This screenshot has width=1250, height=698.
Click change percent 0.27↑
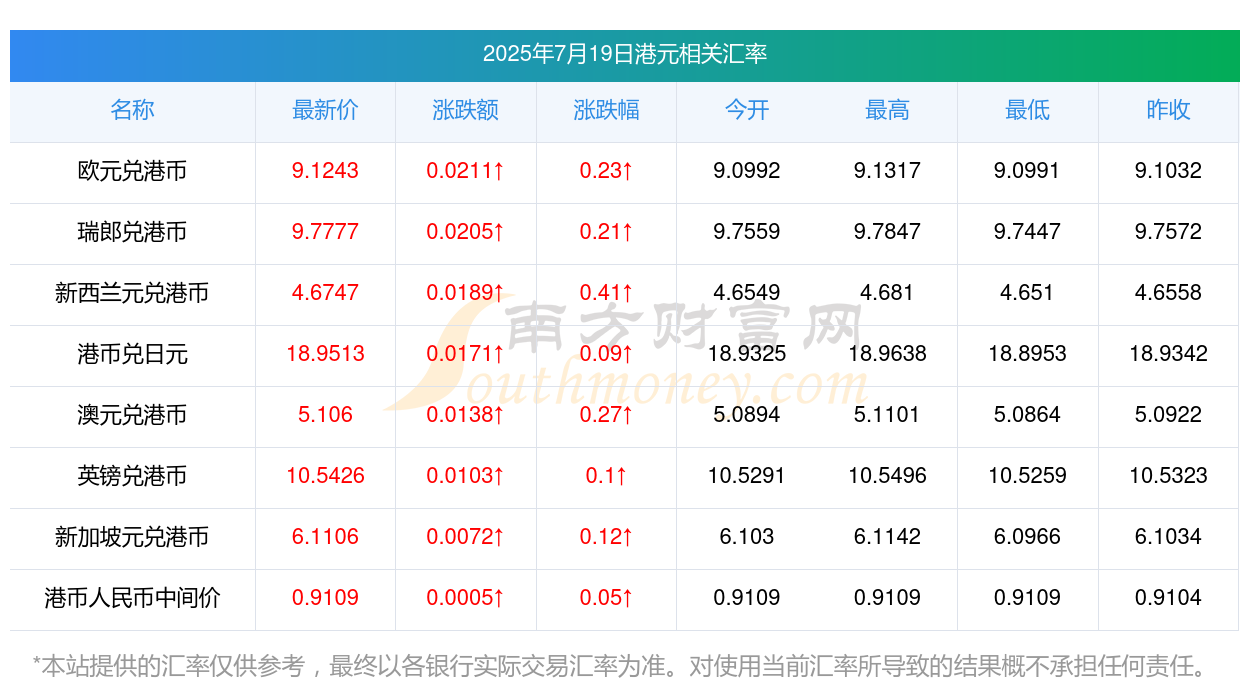click(606, 415)
